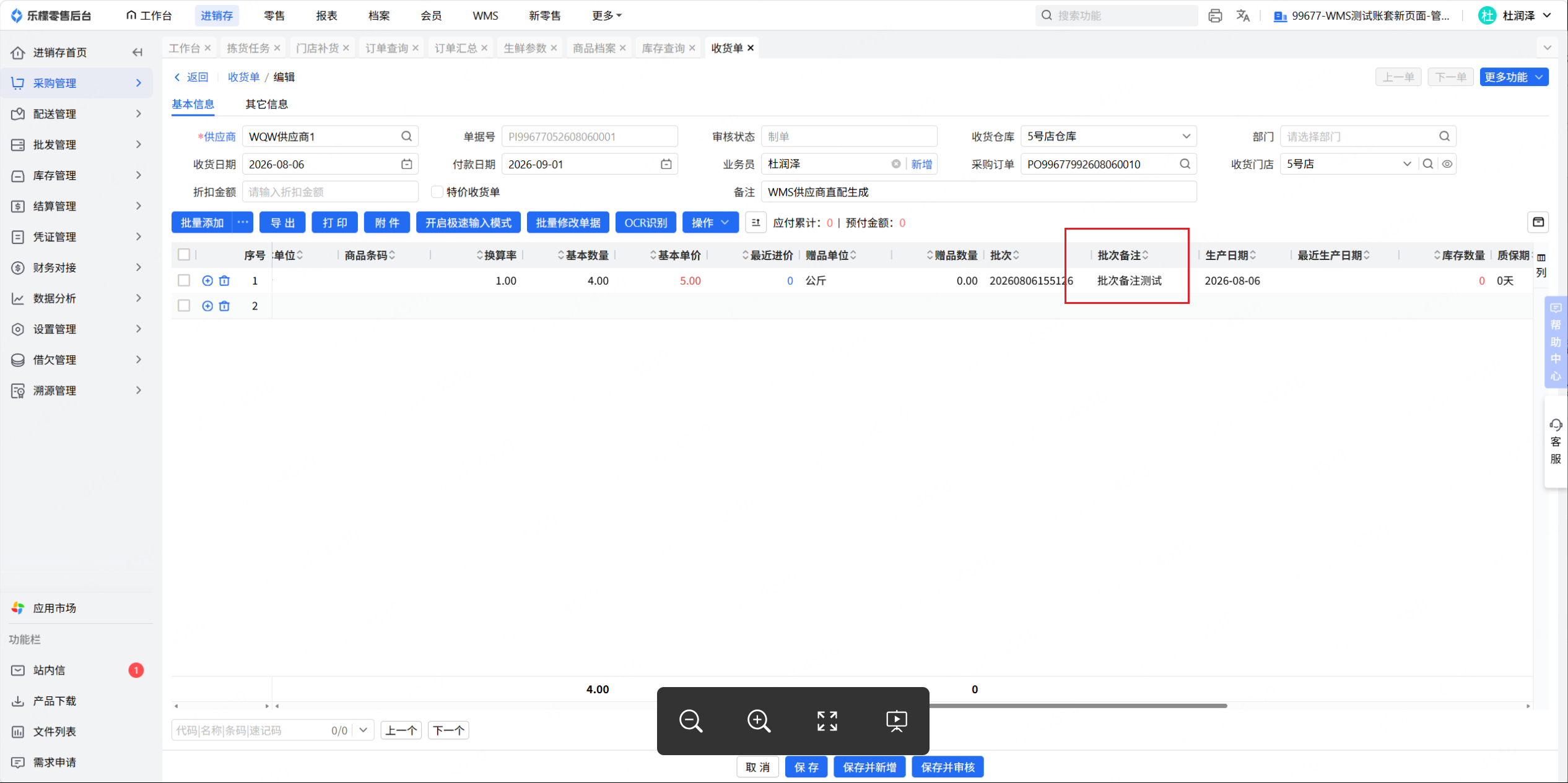Open 收货仓库 dropdown
Viewport: 1568px width, 783px height.
click(x=1108, y=136)
